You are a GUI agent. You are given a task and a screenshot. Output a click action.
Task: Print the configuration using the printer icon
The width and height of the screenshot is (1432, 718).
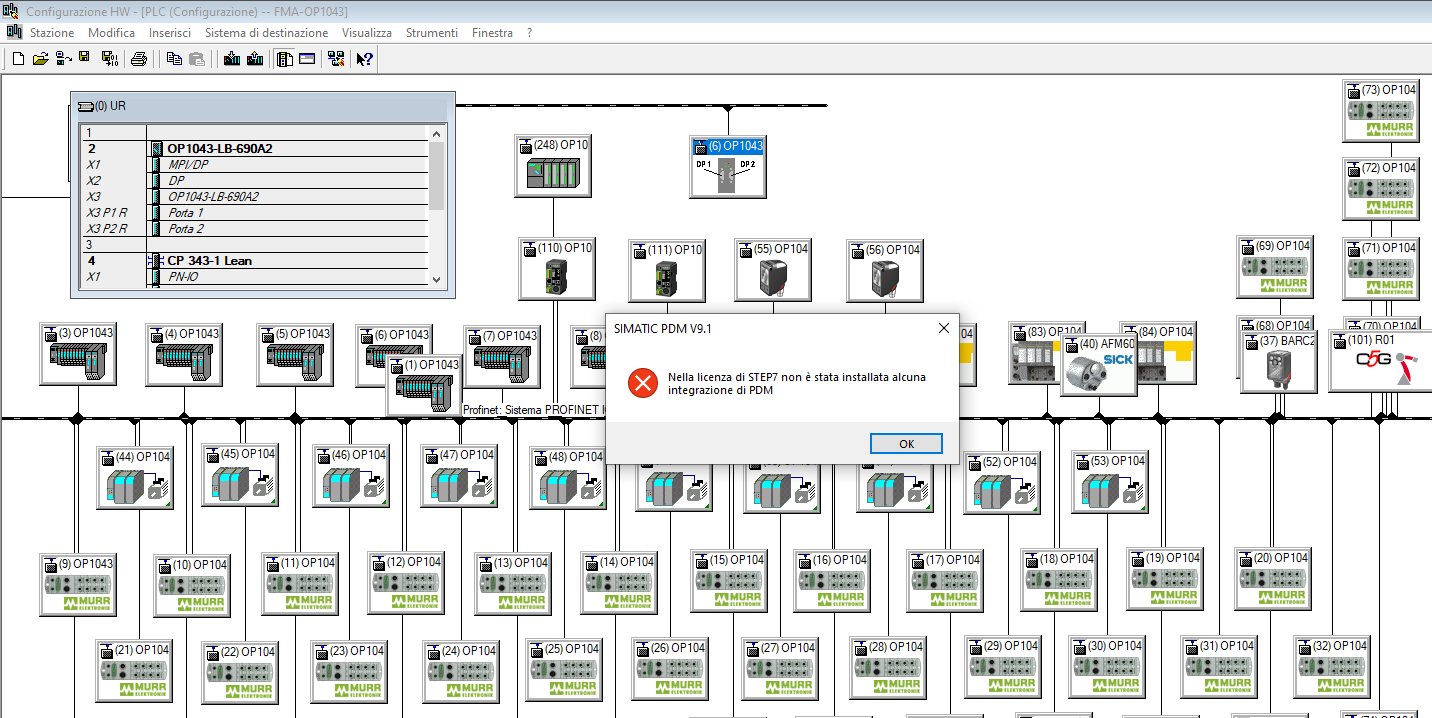pos(139,59)
